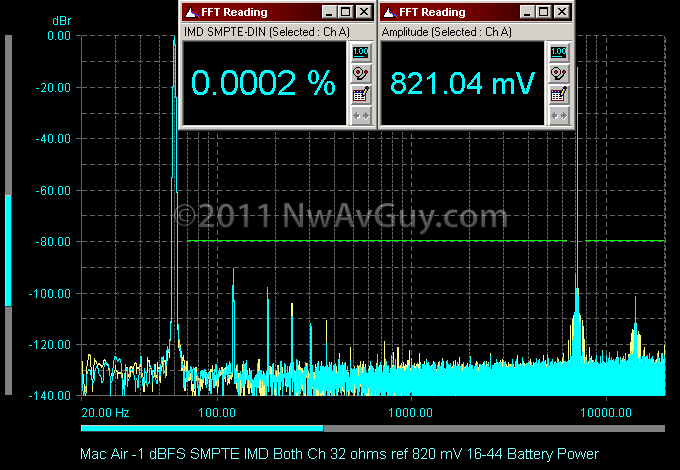Click the 1000.00 frequency axis label
Viewport: 680px width, 470px height.
click(410, 412)
